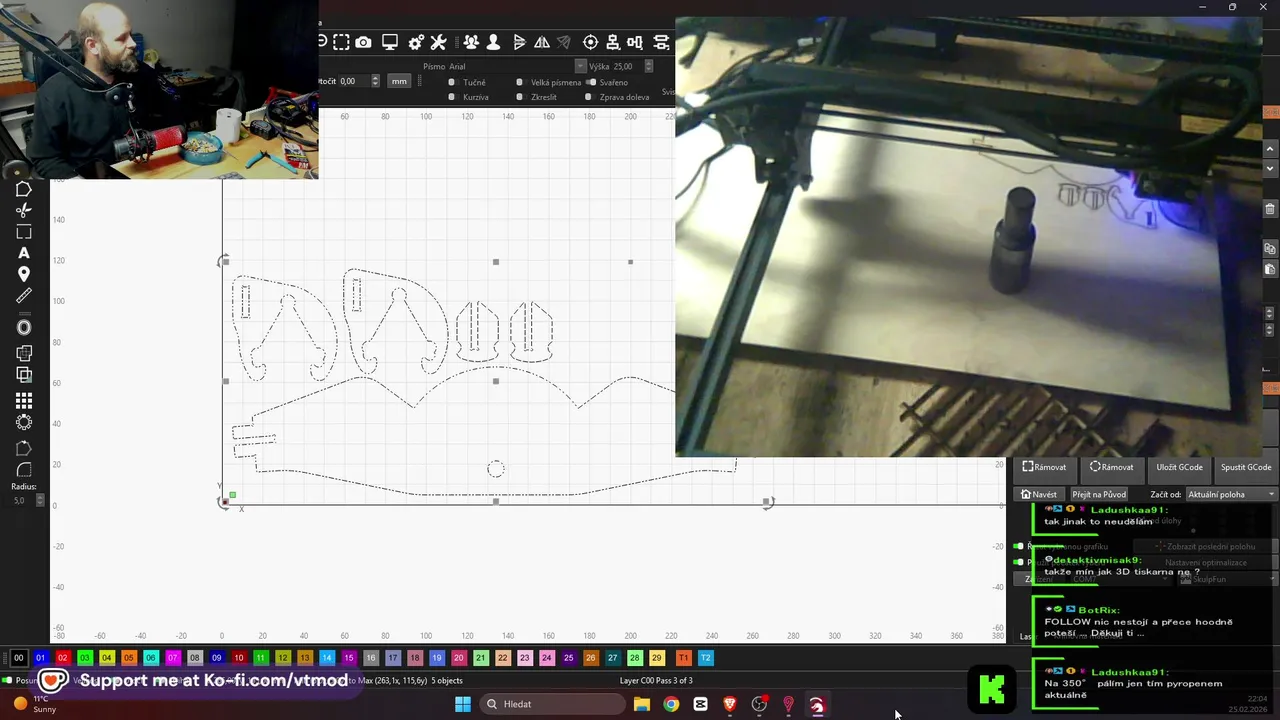Image resolution: width=1280 pixels, height=720 pixels.
Task: Click the rightmost distribute-spacing icon in the toolbar
Action: [661, 42]
